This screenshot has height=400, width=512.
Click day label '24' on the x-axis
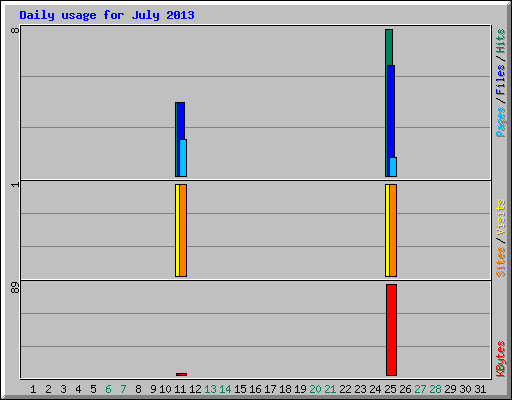375,389
